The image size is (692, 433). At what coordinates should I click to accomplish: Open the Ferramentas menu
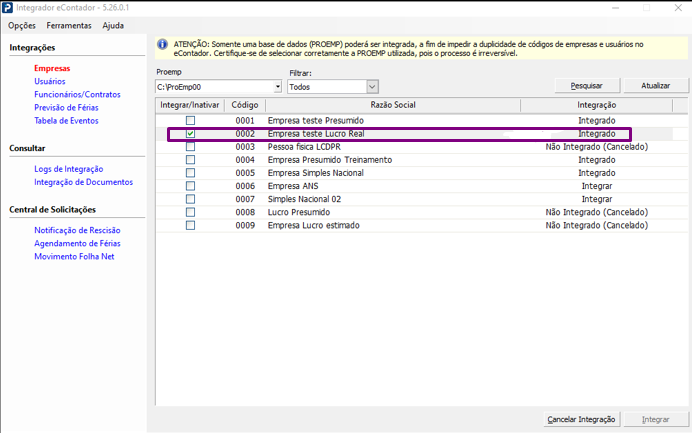tap(69, 25)
